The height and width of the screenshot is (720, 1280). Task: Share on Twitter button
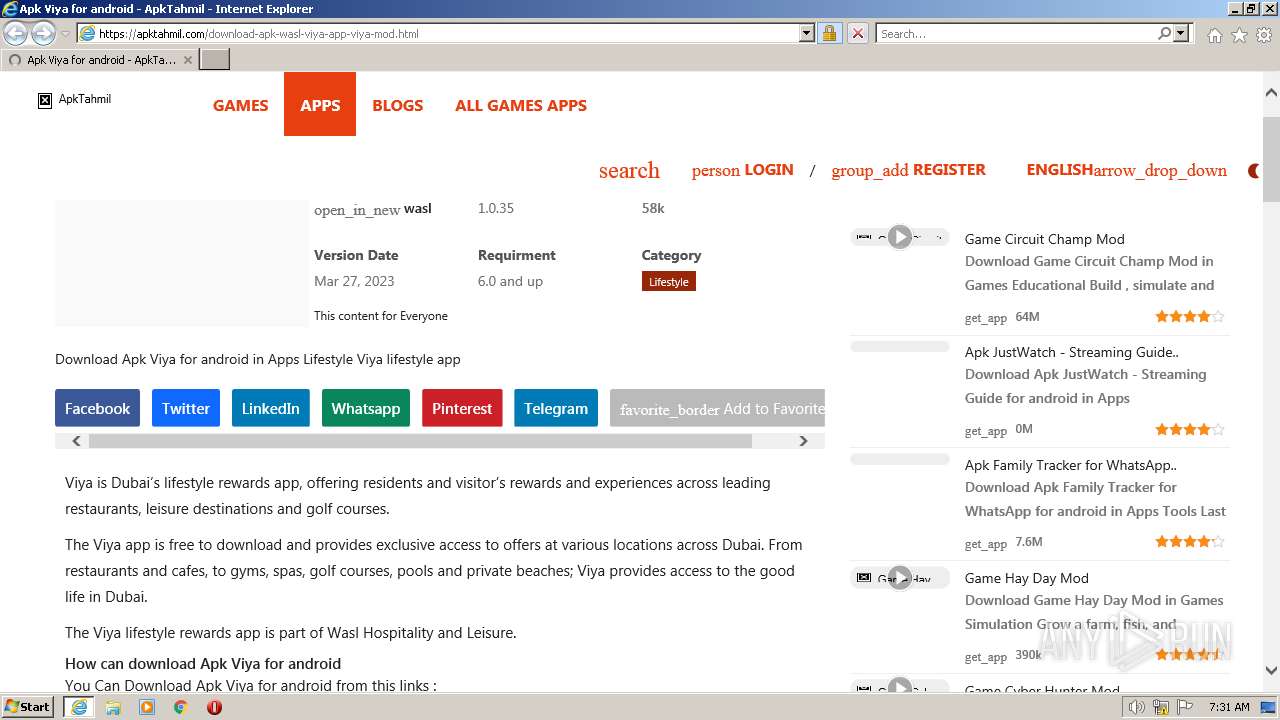[186, 408]
